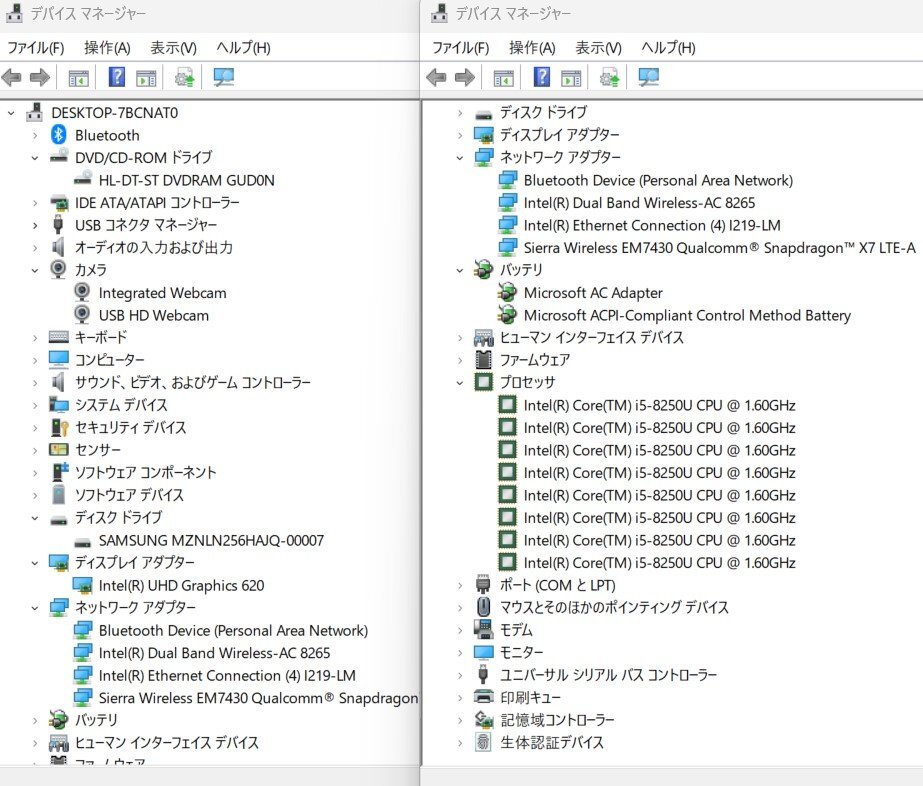Open ファイル(F) menu in left window

(36, 48)
